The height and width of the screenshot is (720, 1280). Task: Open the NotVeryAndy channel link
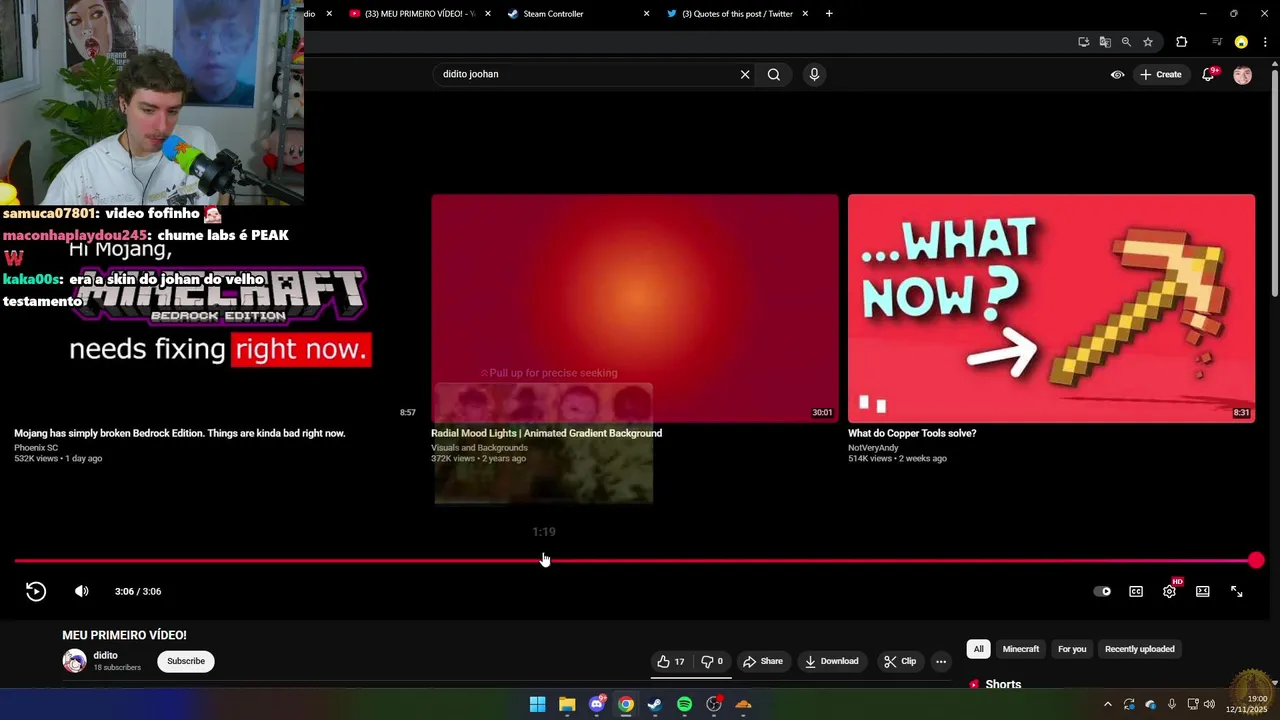pyautogui.click(x=873, y=448)
